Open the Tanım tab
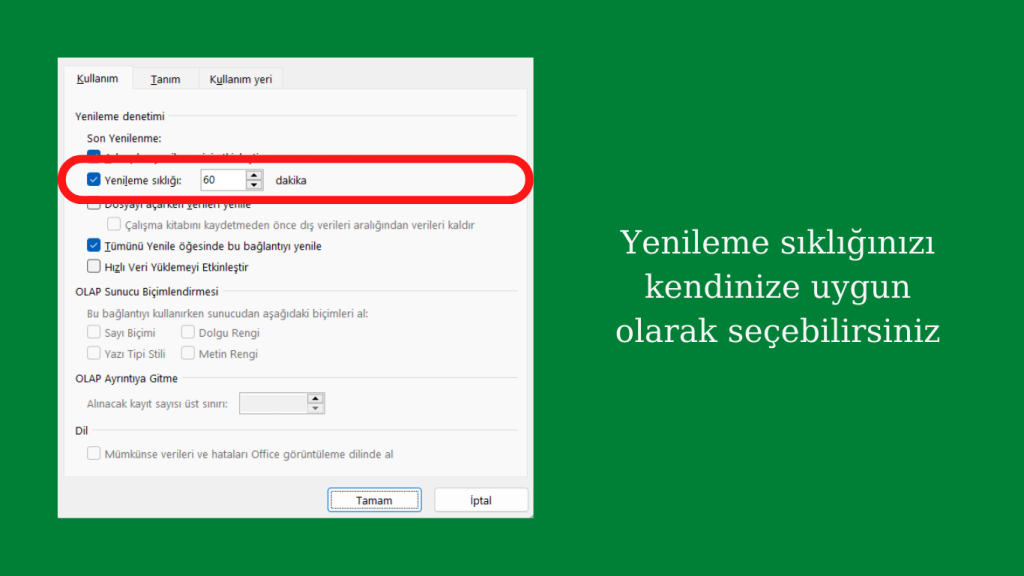Image resolution: width=1024 pixels, height=576 pixels. click(165, 80)
